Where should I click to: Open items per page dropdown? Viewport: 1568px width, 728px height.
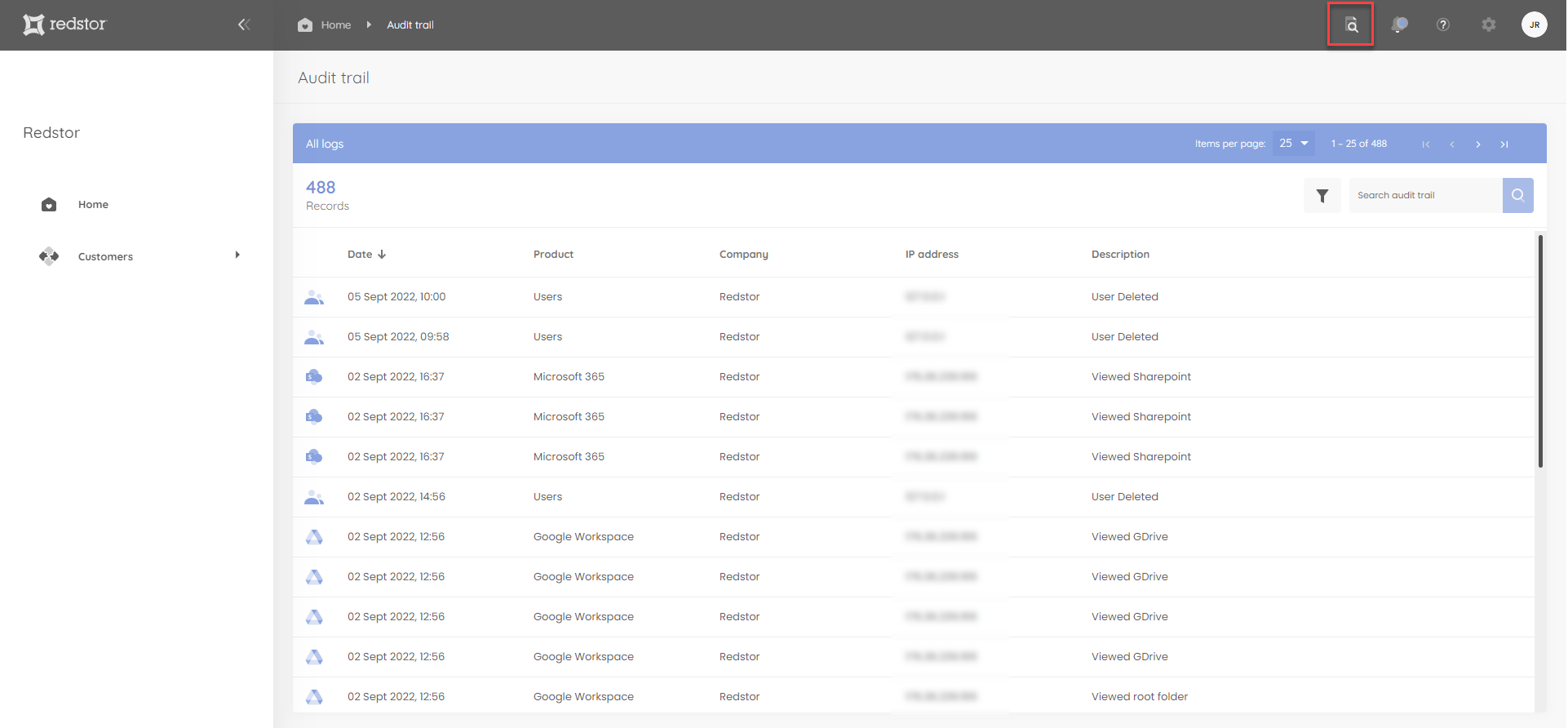(x=1294, y=144)
